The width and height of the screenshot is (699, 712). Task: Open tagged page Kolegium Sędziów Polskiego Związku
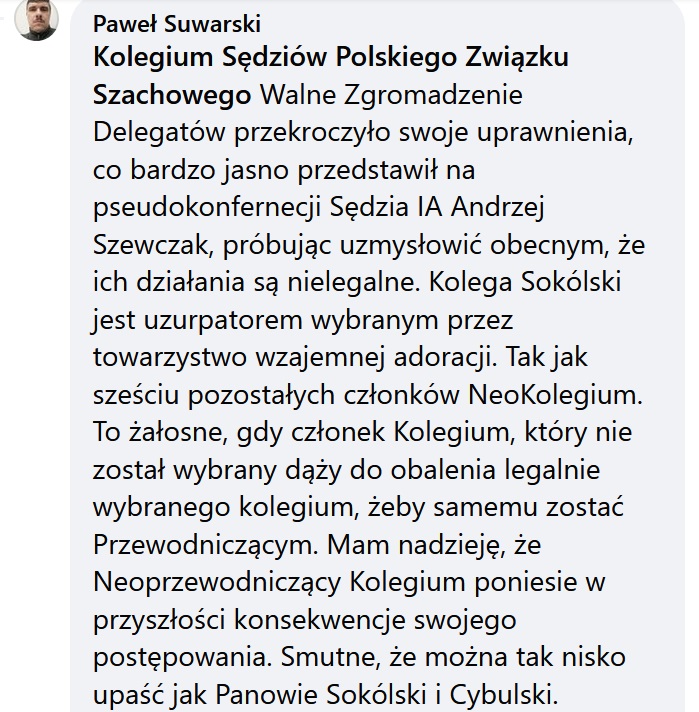pos(331,58)
